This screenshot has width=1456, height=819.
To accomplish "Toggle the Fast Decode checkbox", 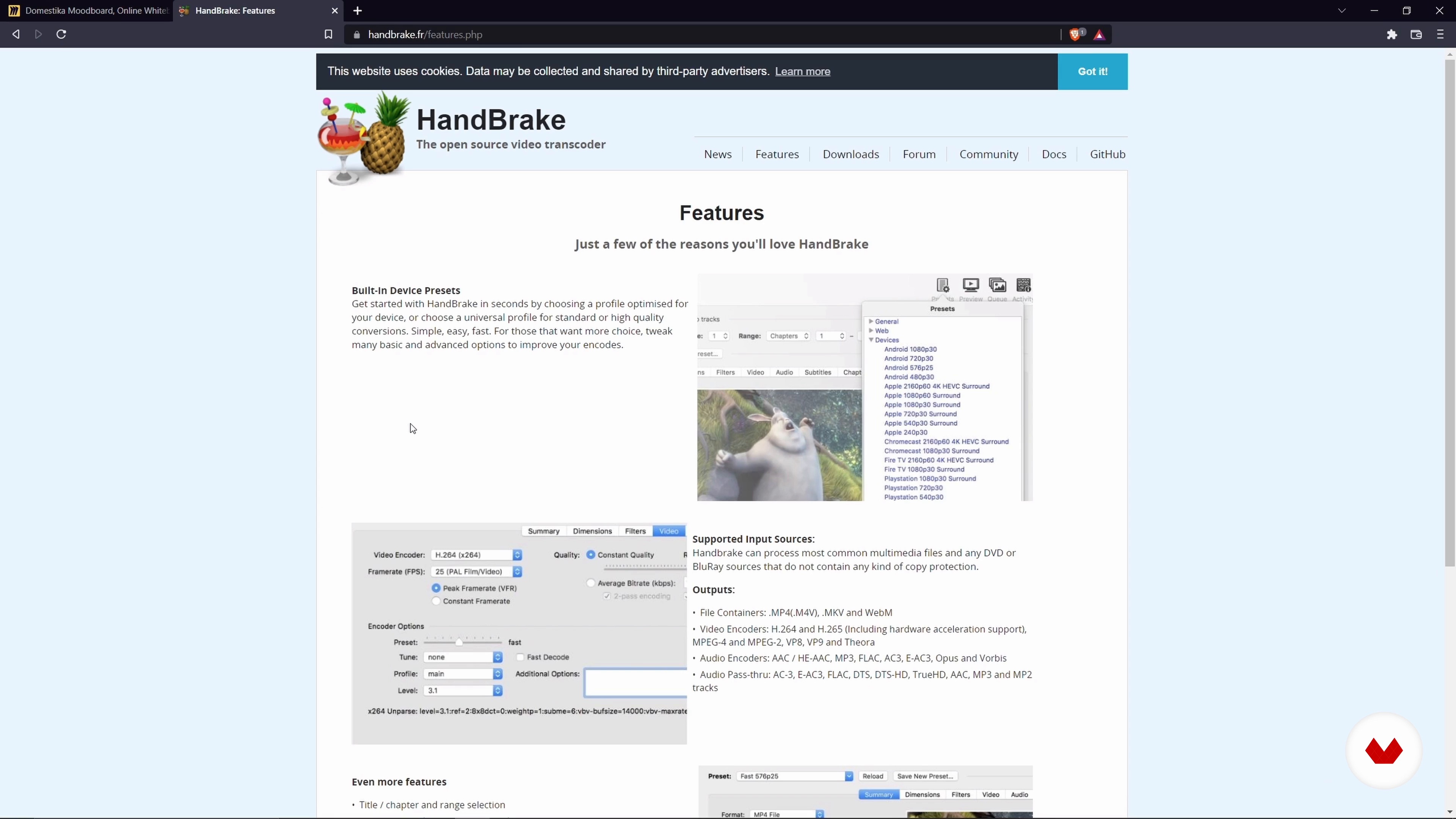I will click(520, 657).
